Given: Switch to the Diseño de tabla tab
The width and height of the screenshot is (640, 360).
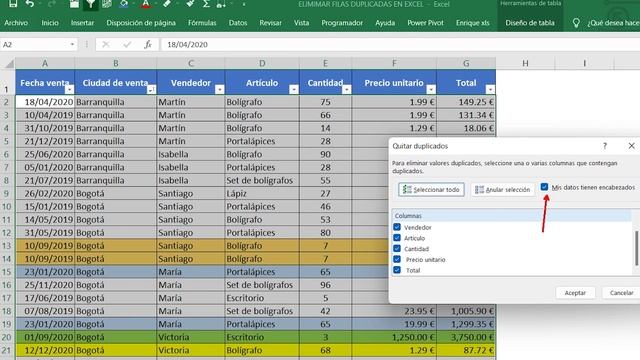Looking at the screenshot, I should click(530, 23).
